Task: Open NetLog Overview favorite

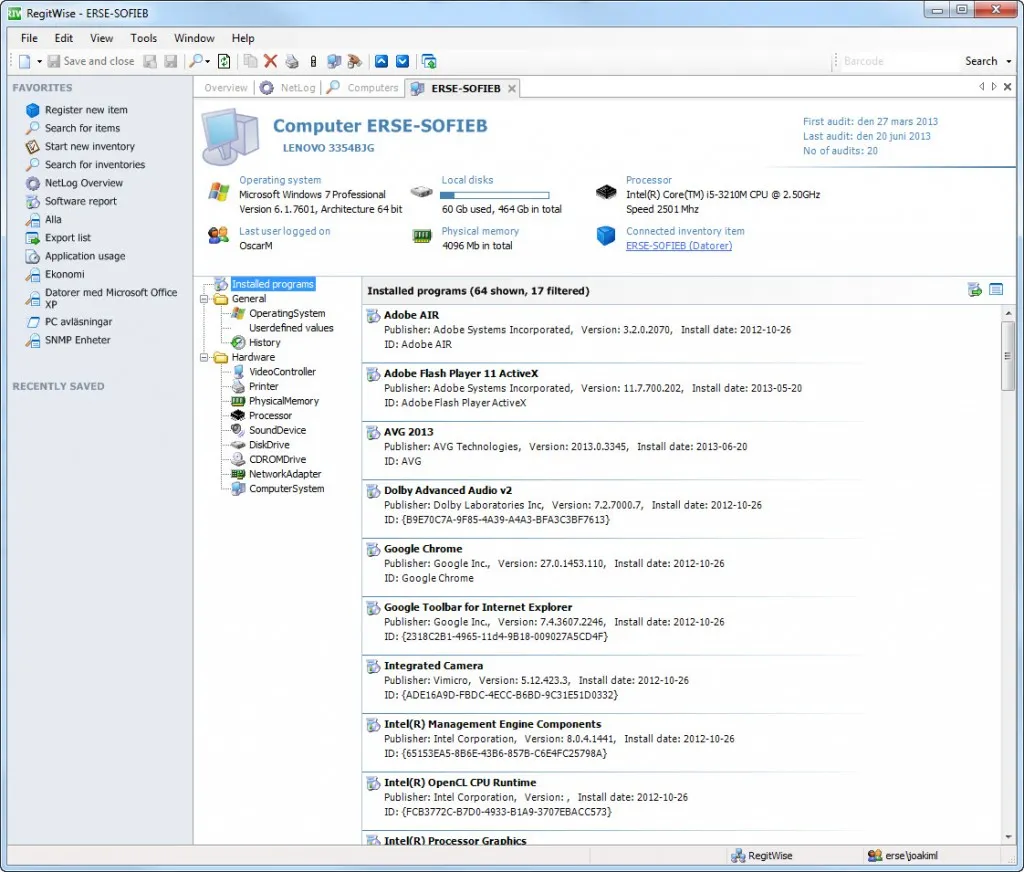Action: [x=84, y=183]
